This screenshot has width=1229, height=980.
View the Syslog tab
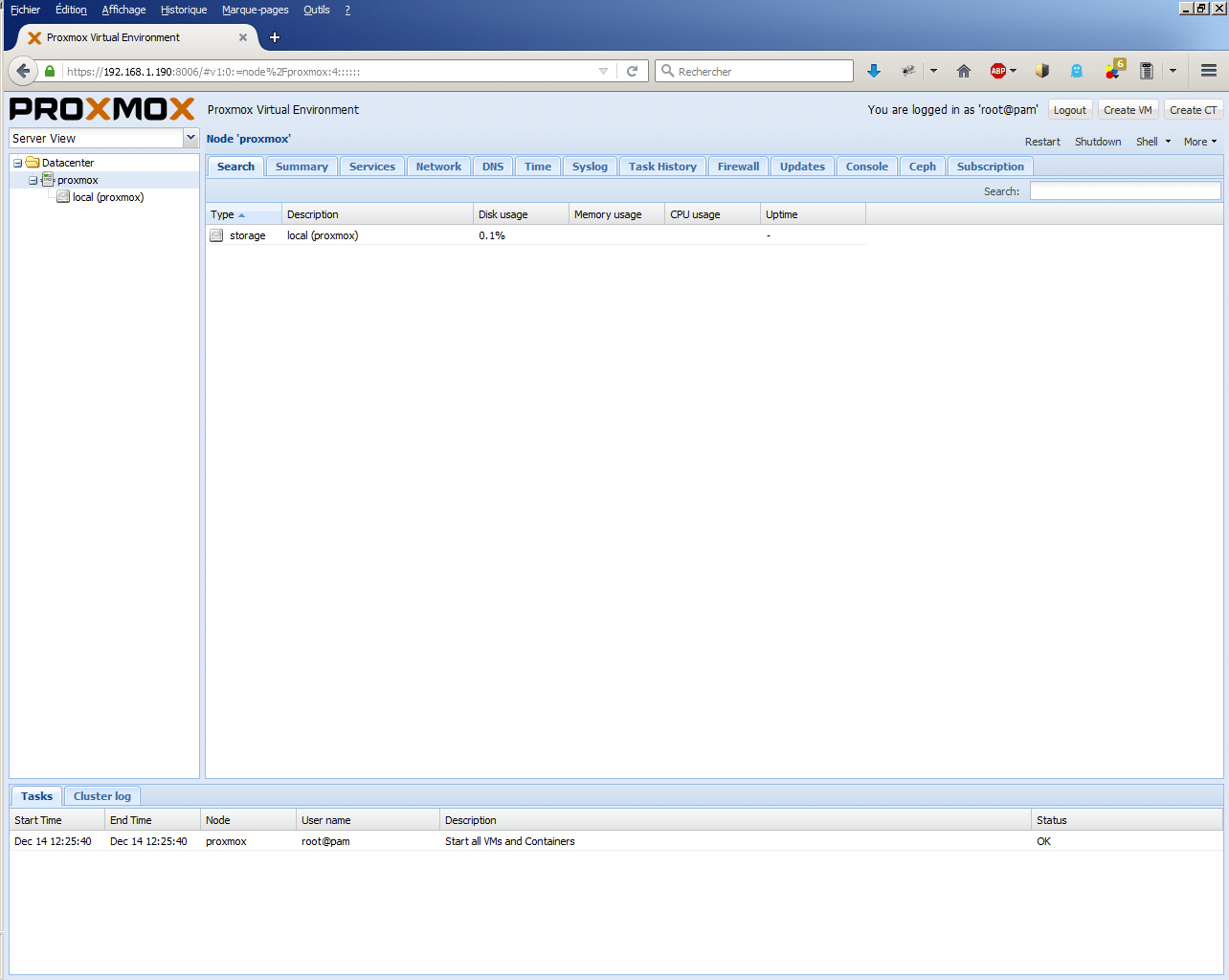(x=590, y=167)
